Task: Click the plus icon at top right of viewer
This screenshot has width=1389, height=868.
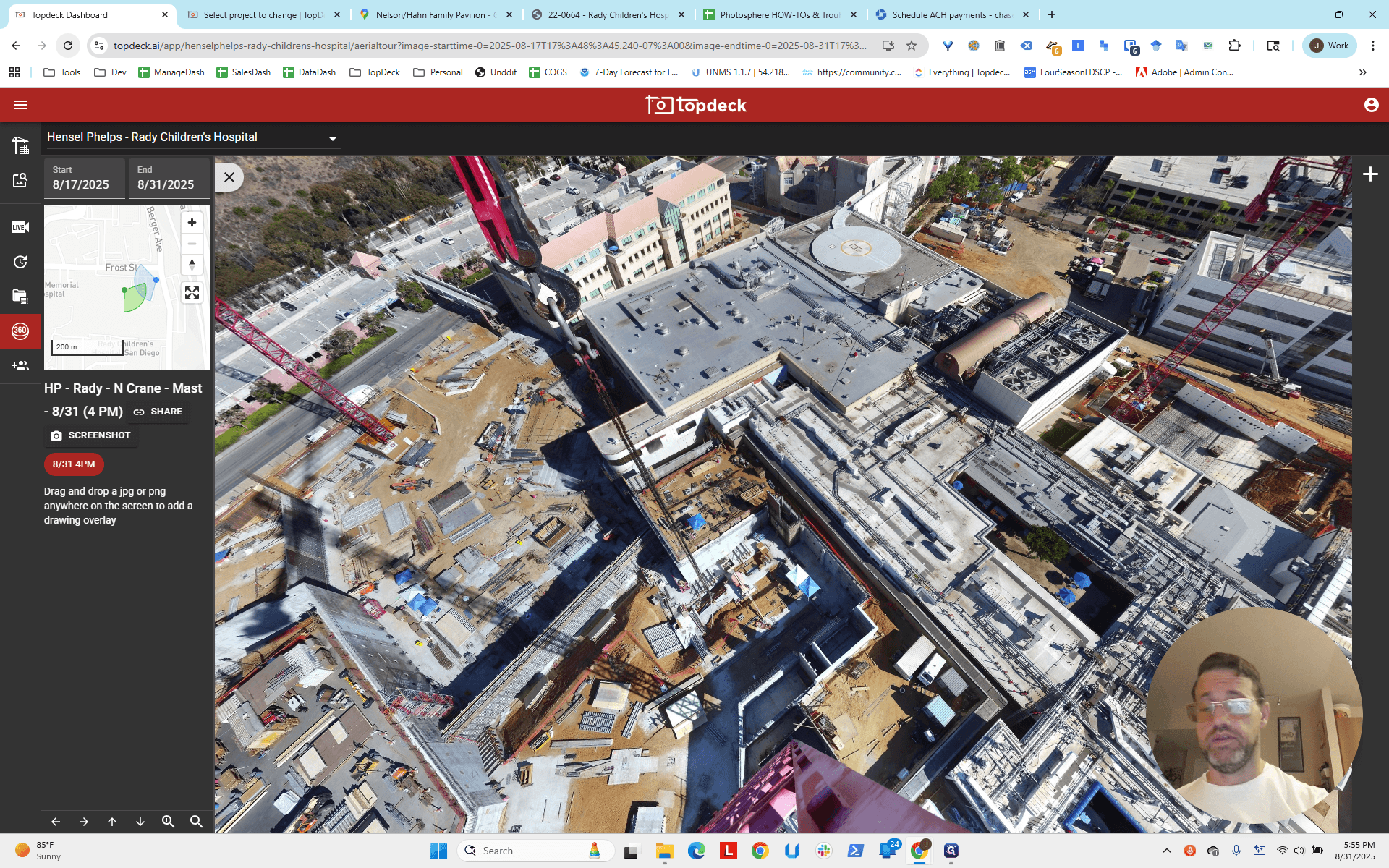Action: pyautogui.click(x=1370, y=174)
